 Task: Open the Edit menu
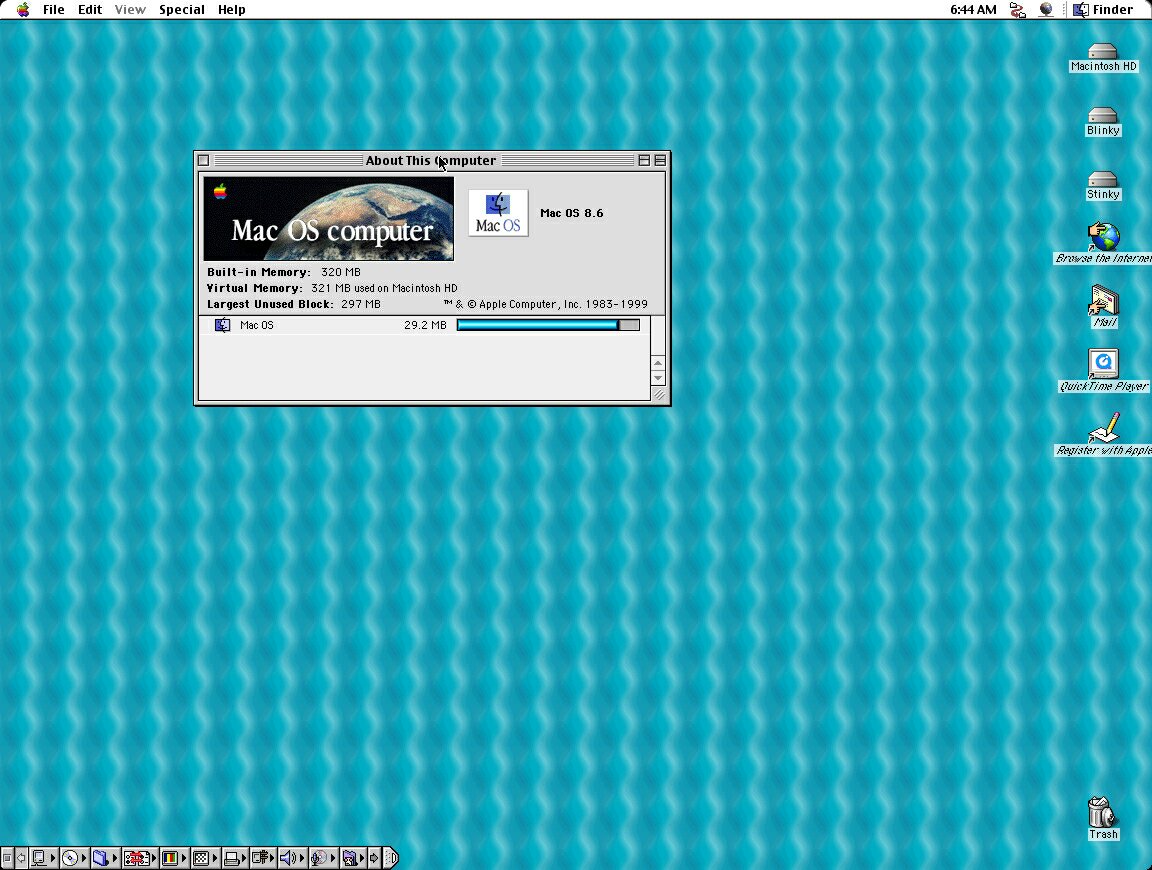pyautogui.click(x=90, y=10)
